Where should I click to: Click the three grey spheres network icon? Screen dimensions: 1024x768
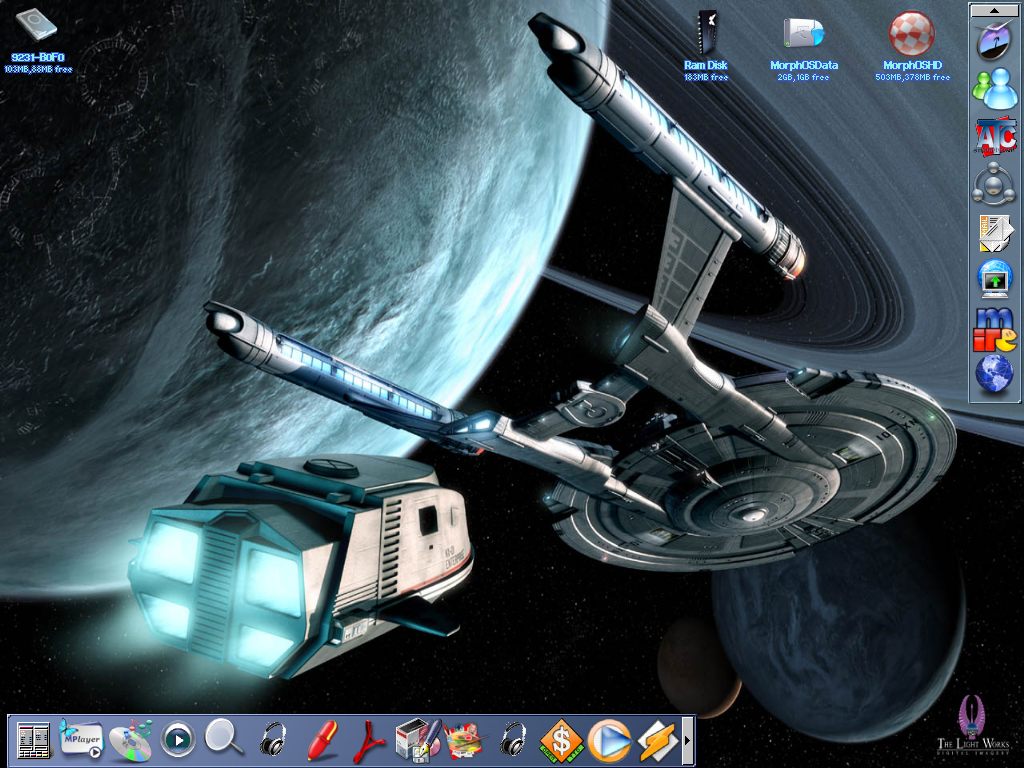click(x=993, y=184)
